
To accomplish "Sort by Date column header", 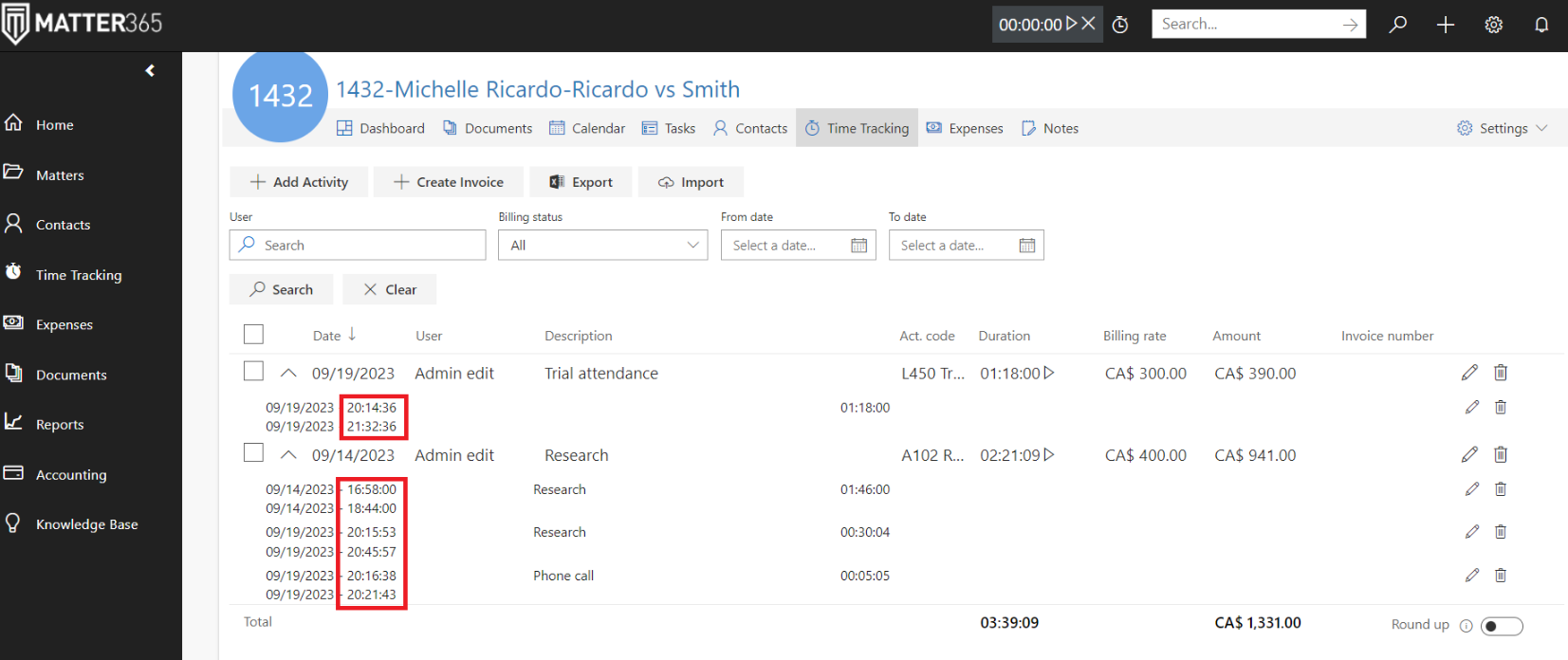I will tap(334, 335).
